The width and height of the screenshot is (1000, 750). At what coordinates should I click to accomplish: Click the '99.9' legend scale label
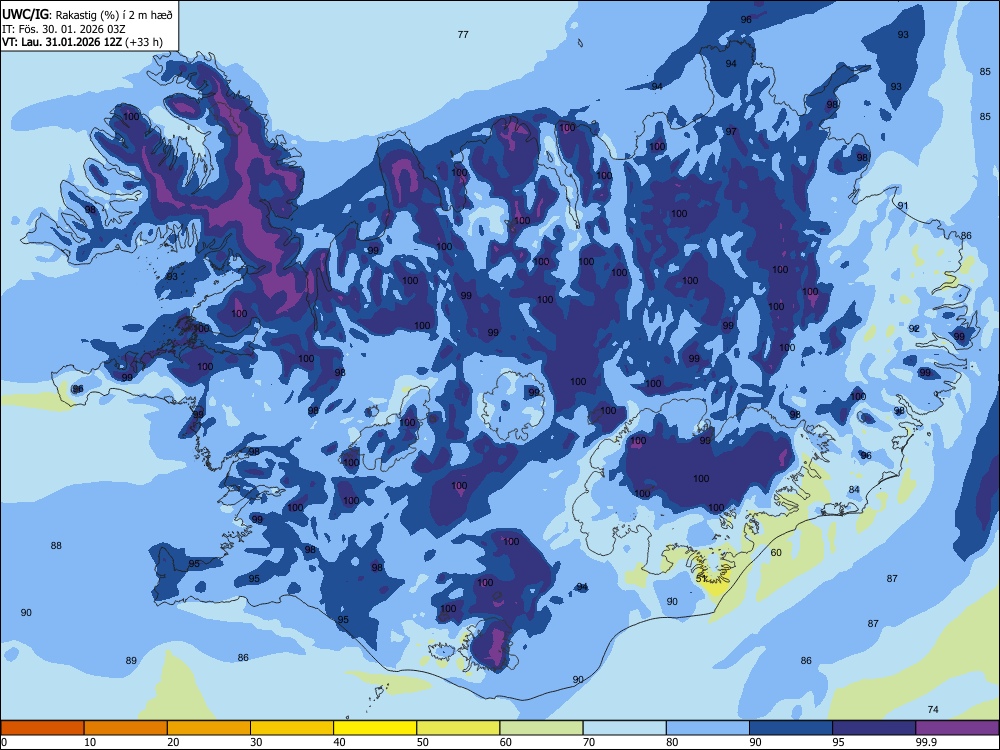pyautogui.click(x=925, y=742)
